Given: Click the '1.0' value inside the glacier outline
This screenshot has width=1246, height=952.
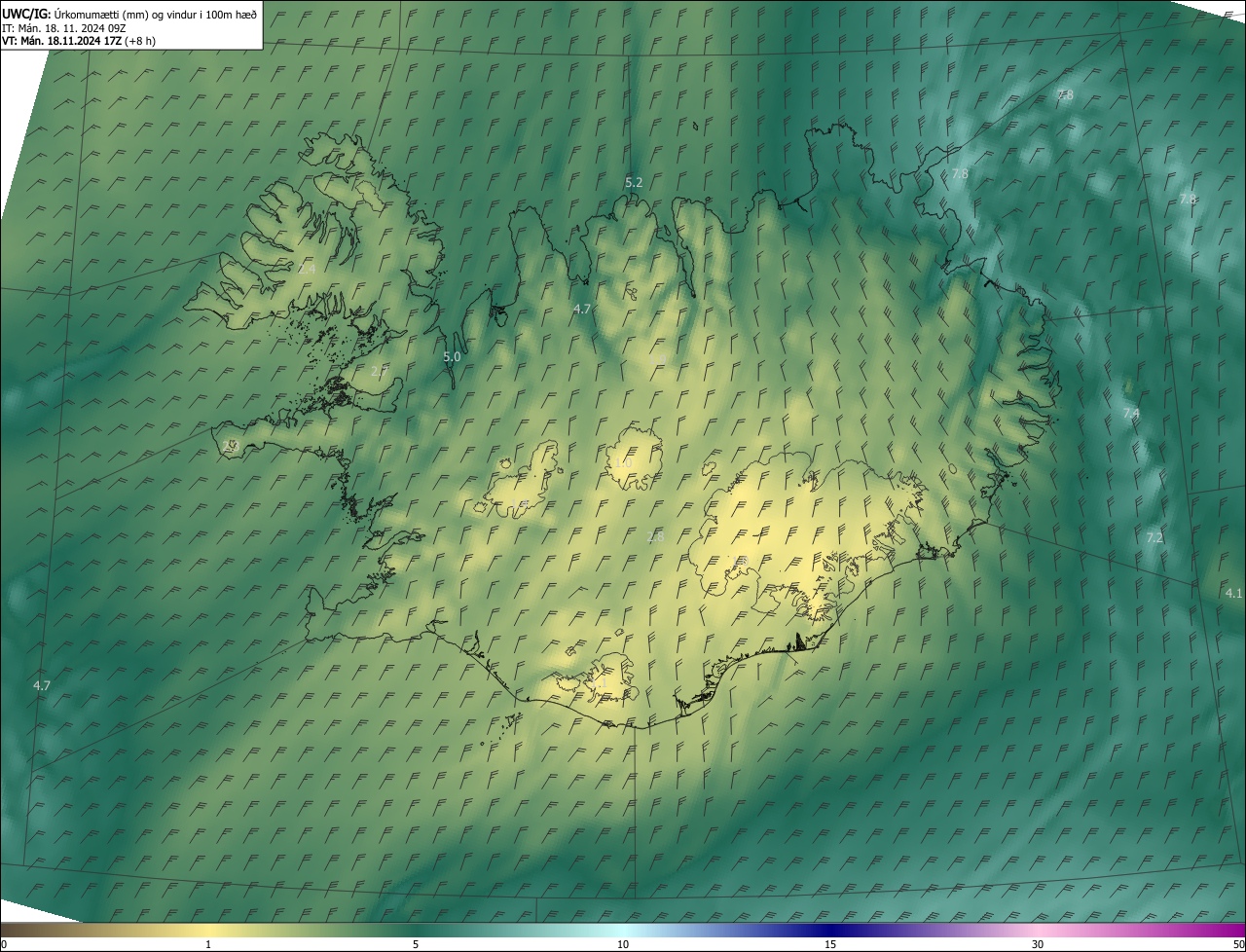Looking at the screenshot, I should (623, 462).
